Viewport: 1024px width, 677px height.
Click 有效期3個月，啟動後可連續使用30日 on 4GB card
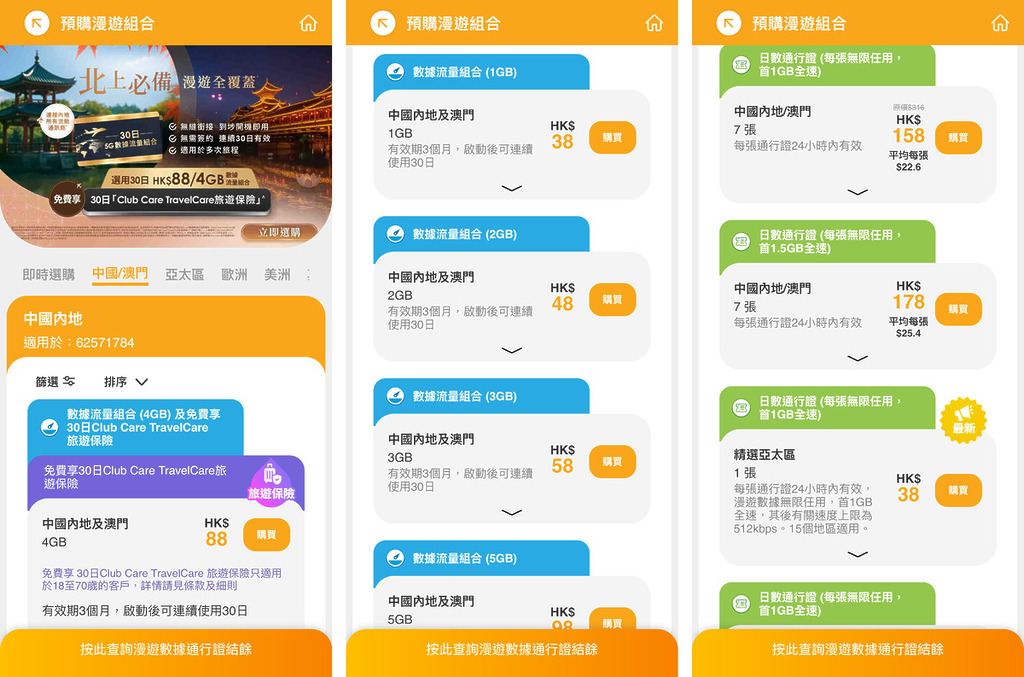145,611
